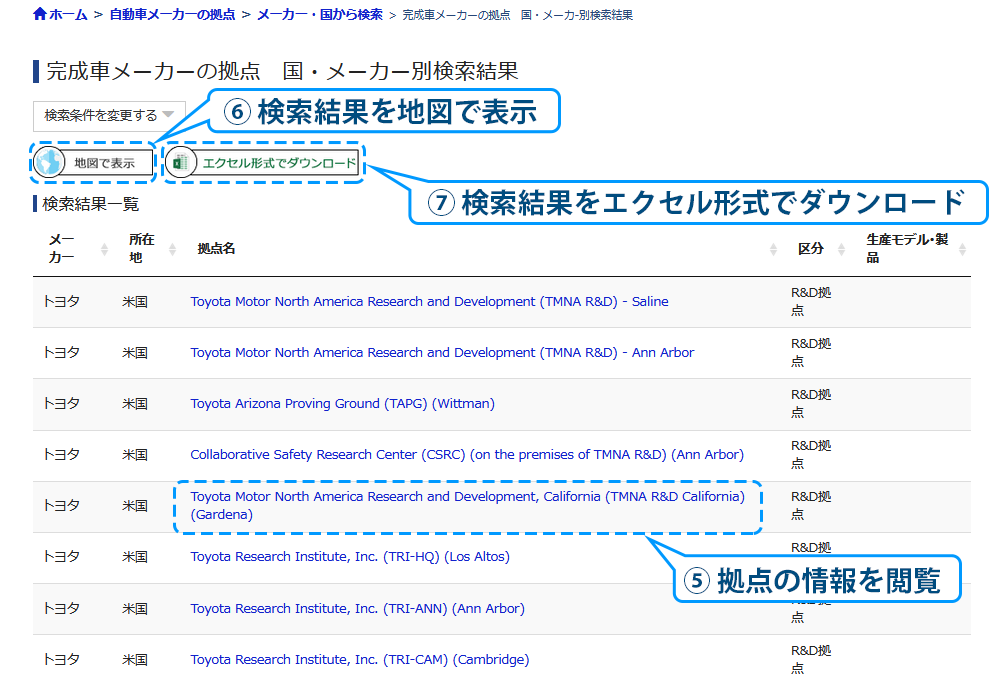This screenshot has width=1000, height=684.
Task: Click the 完成車メーカーの拠点 page title
Action: (x=282, y=71)
